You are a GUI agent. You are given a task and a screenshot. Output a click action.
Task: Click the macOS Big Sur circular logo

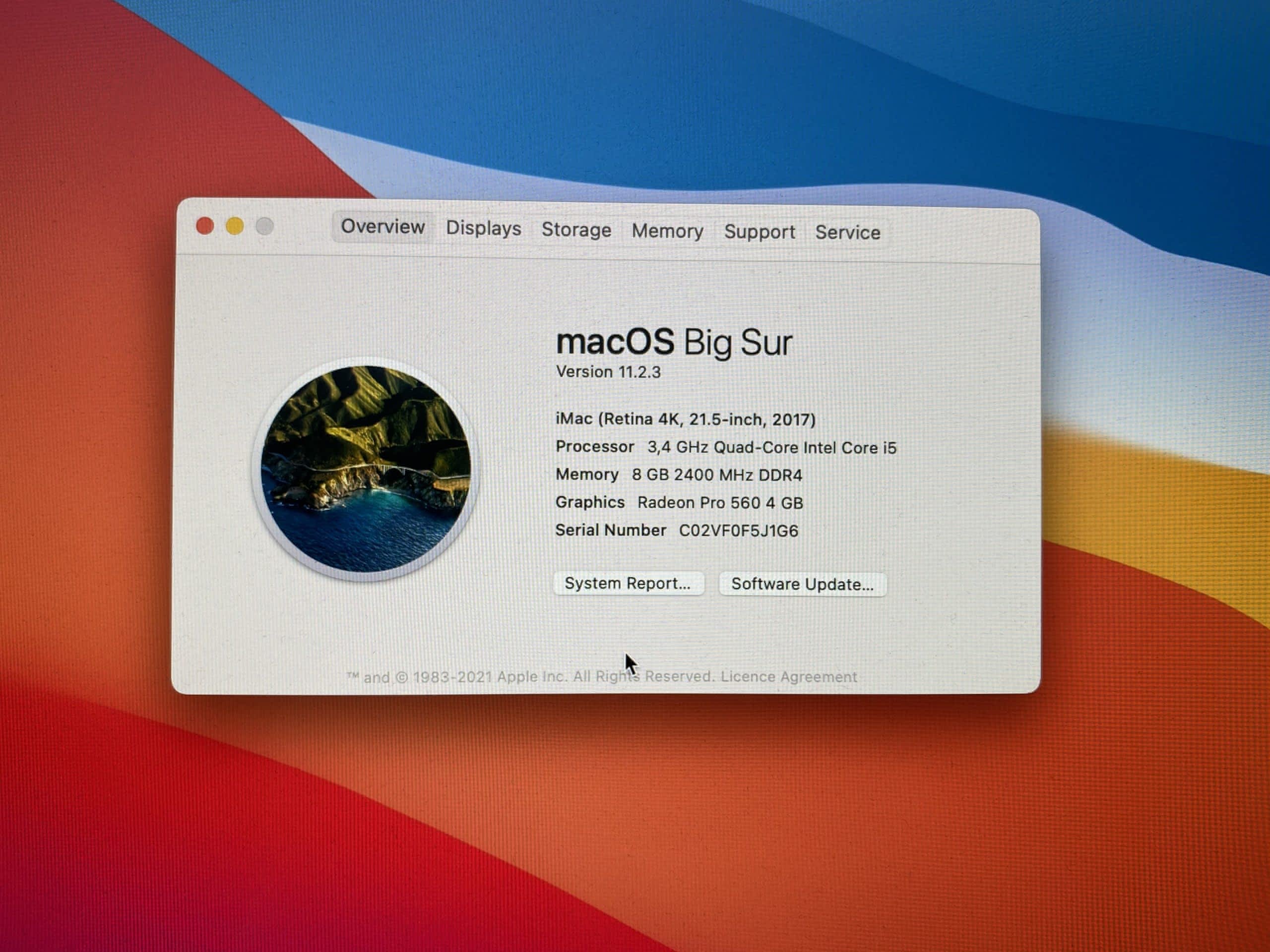pyautogui.click(x=366, y=469)
